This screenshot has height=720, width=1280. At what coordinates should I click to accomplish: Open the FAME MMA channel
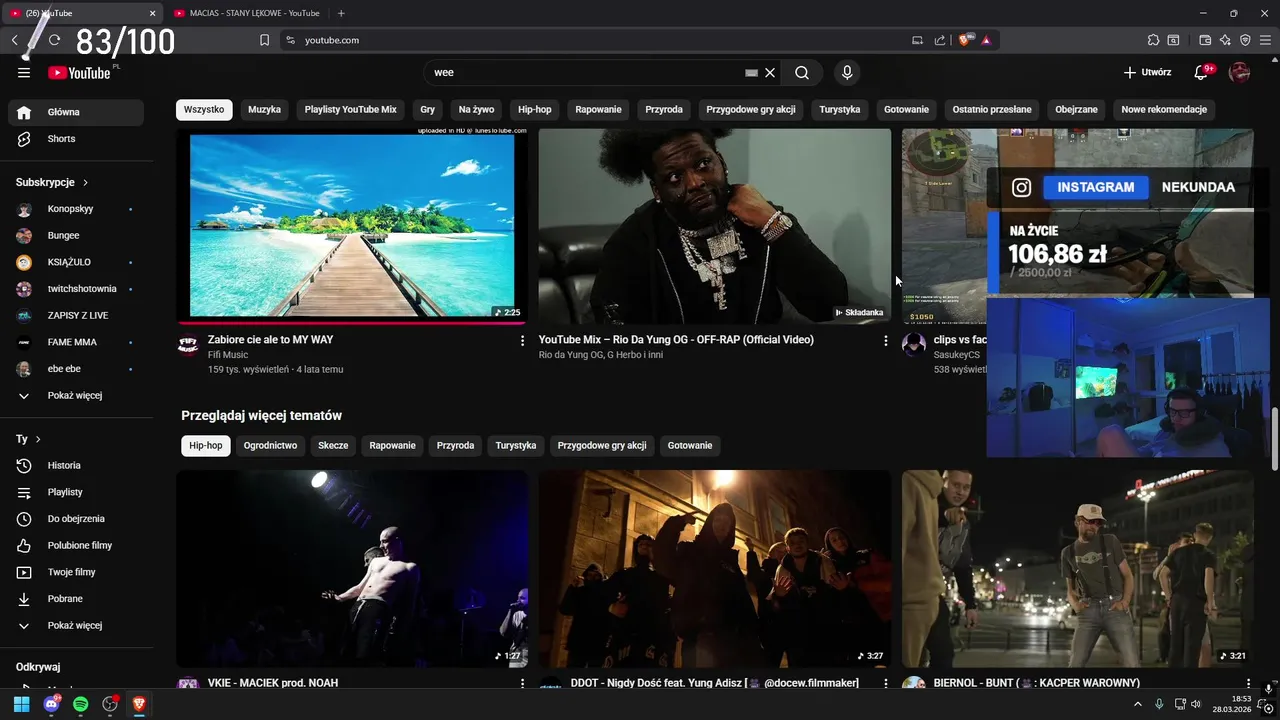pos(76,342)
